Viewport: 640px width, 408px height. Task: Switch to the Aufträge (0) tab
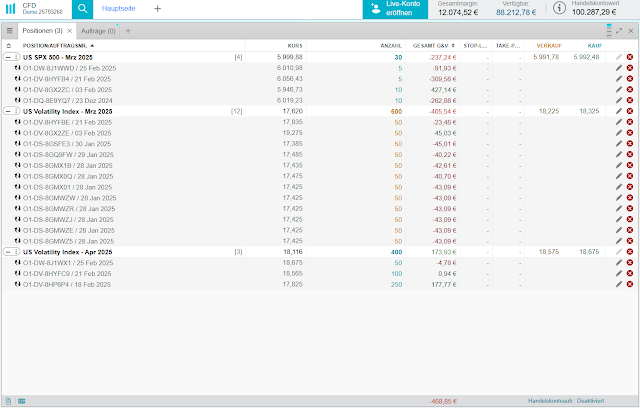pos(98,31)
